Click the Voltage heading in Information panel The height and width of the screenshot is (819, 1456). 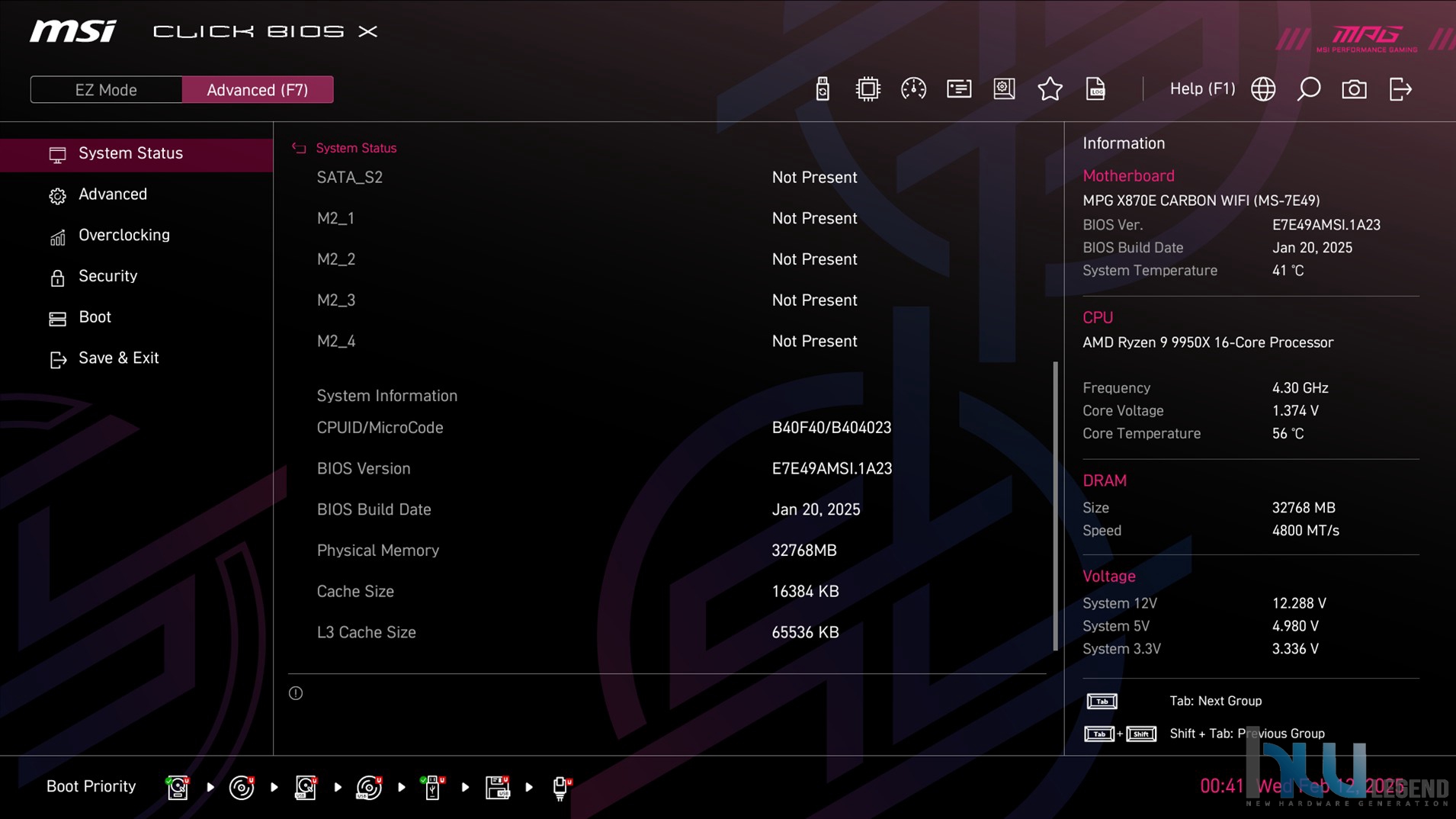pyautogui.click(x=1109, y=577)
